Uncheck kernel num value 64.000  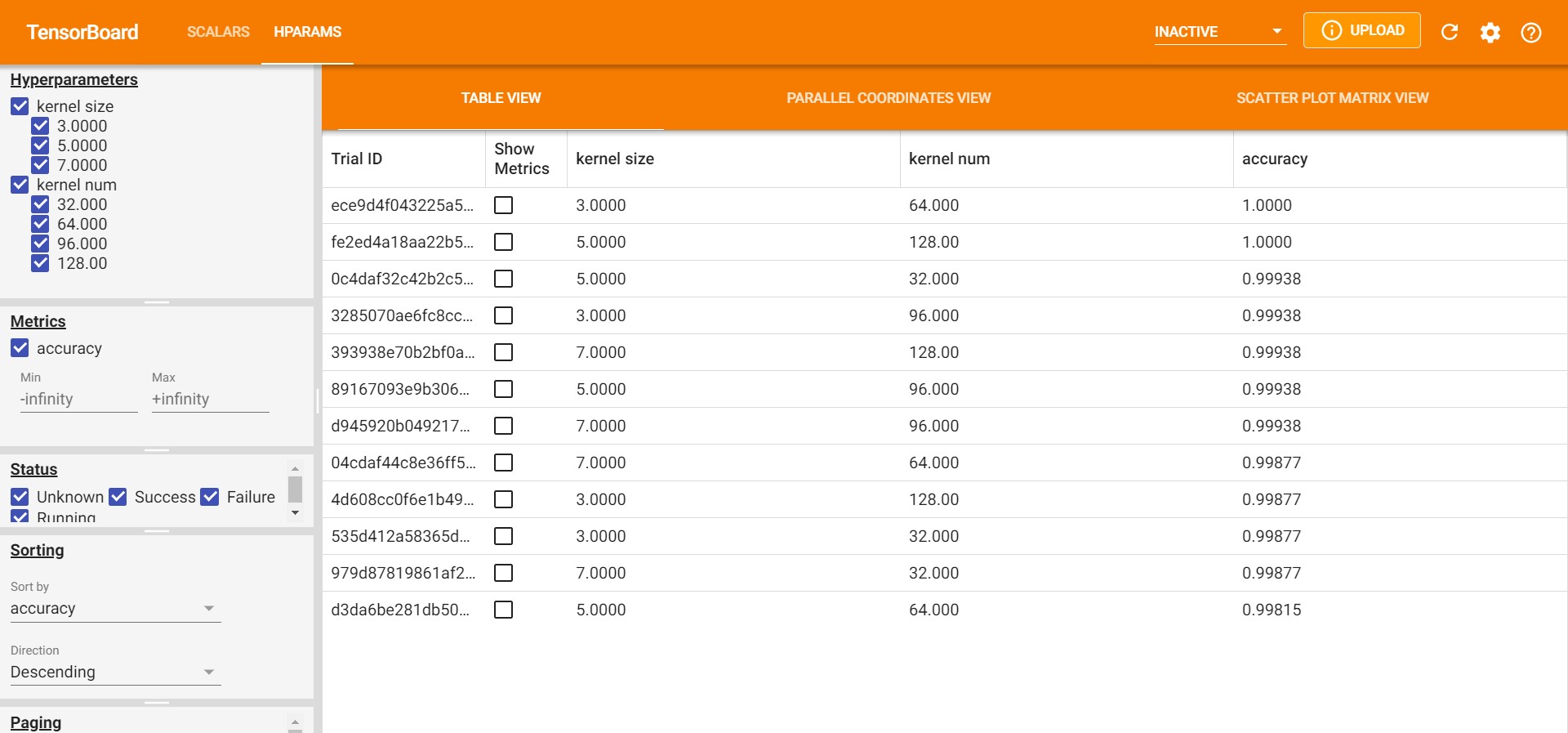pos(40,224)
